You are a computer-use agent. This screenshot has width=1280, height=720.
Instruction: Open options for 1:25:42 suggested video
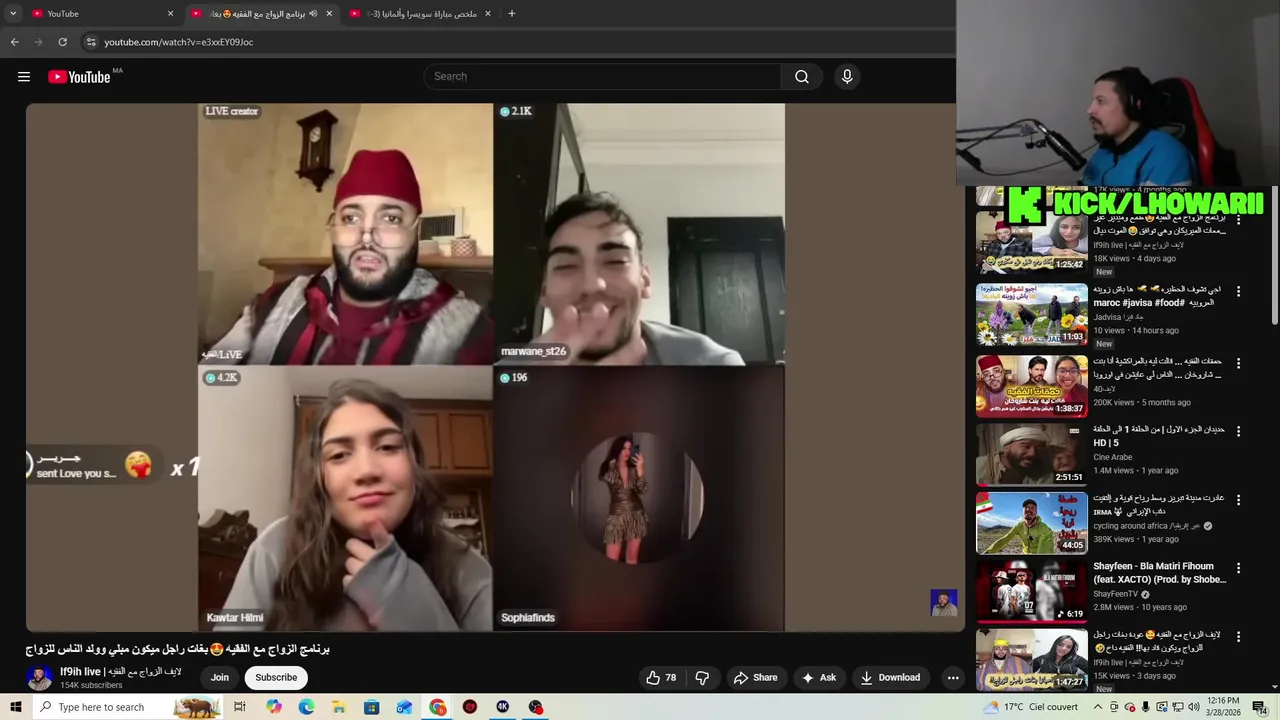click(x=1238, y=220)
